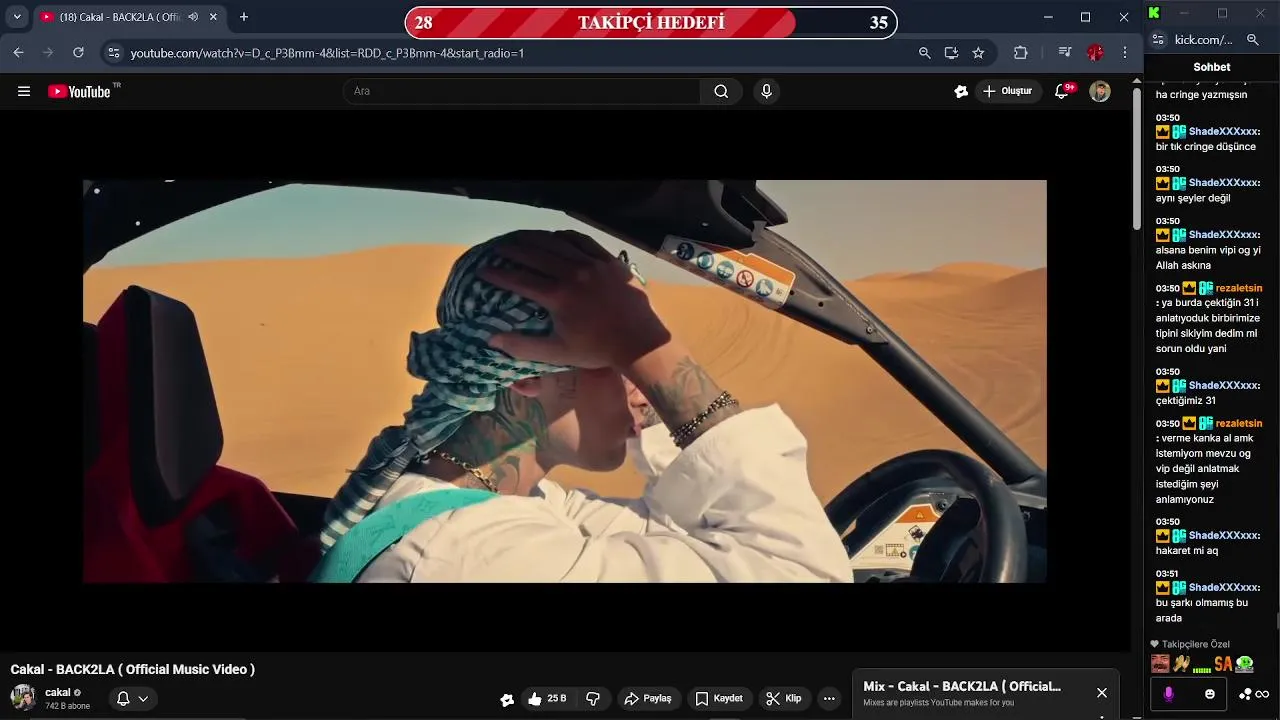This screenshot has width=1280, height=720.
Task: Open media controls icon in Chrome toolbar
Action: [1066, 53]
